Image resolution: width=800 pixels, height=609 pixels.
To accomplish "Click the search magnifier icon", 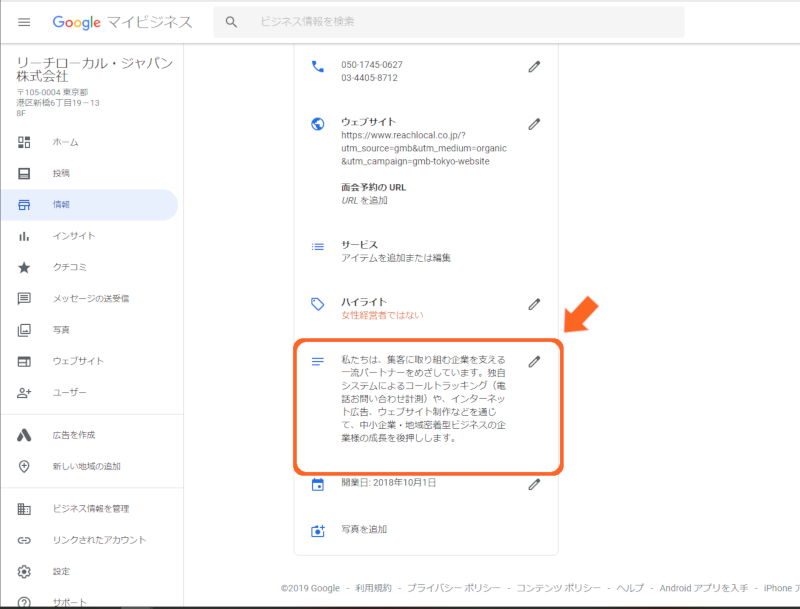I will tap(231, 22).
